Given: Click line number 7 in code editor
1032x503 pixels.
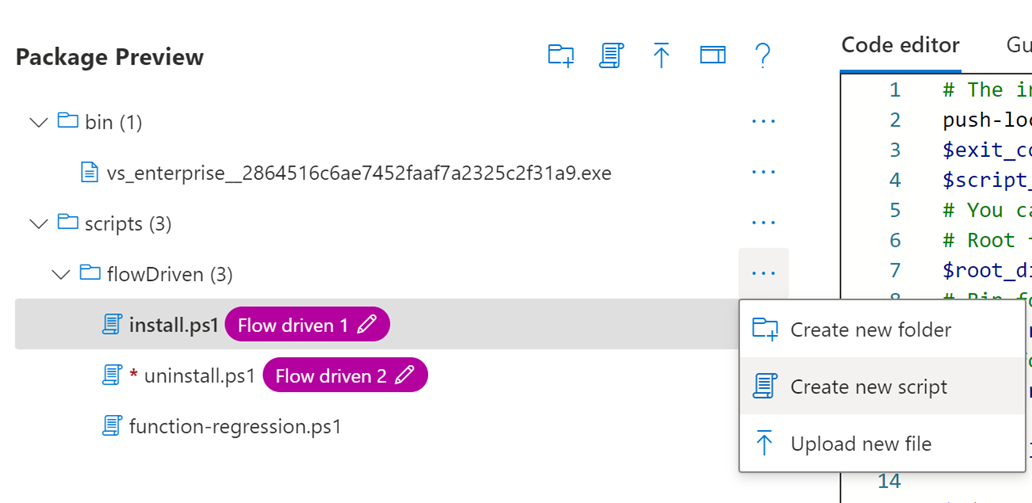Looking at the screenshot, I should point(894,271).
